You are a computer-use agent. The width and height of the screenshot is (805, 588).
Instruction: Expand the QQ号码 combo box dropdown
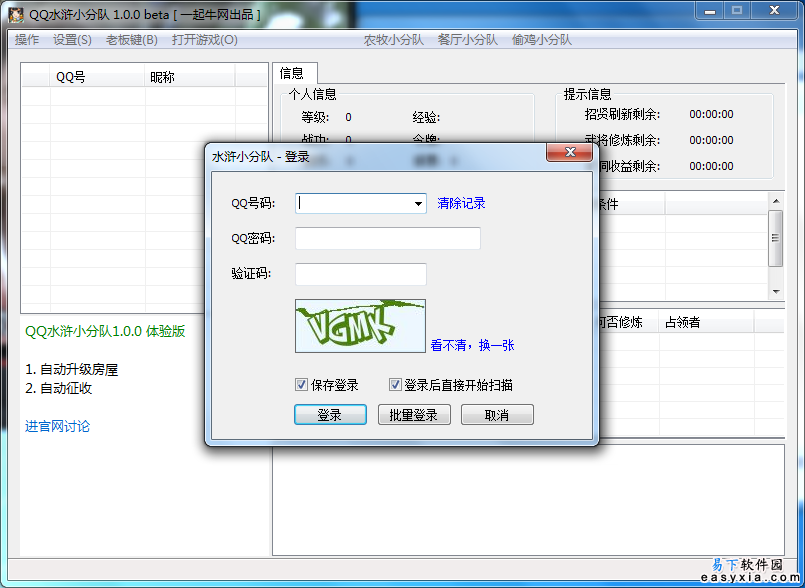point(418,204)
